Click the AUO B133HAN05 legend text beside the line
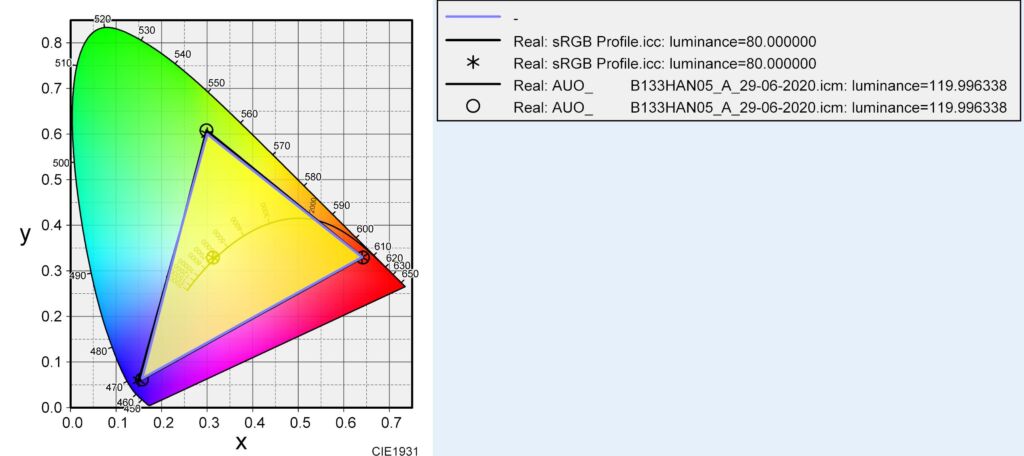 [x=760, y=86]
